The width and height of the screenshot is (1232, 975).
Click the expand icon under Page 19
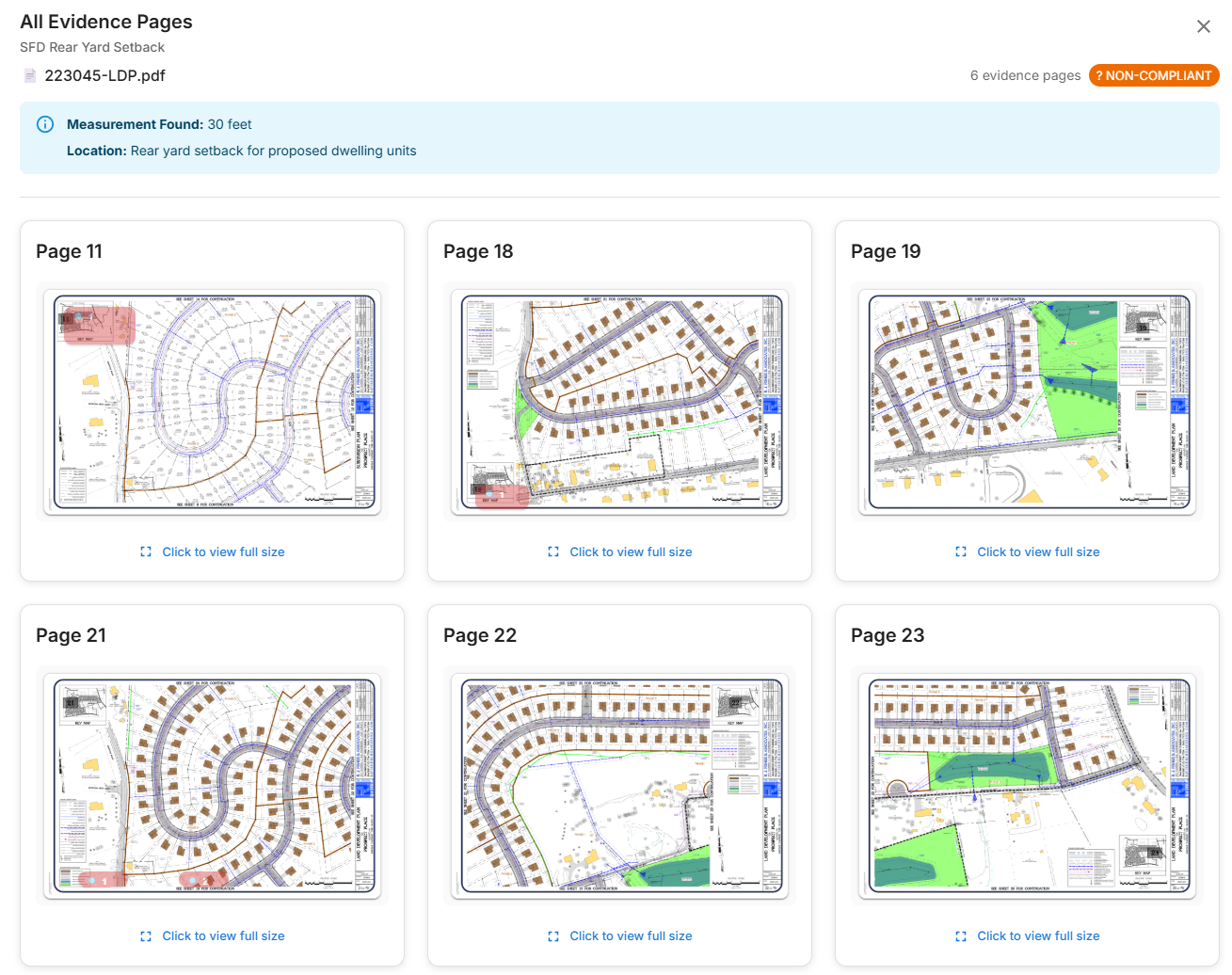coord(961,551)
